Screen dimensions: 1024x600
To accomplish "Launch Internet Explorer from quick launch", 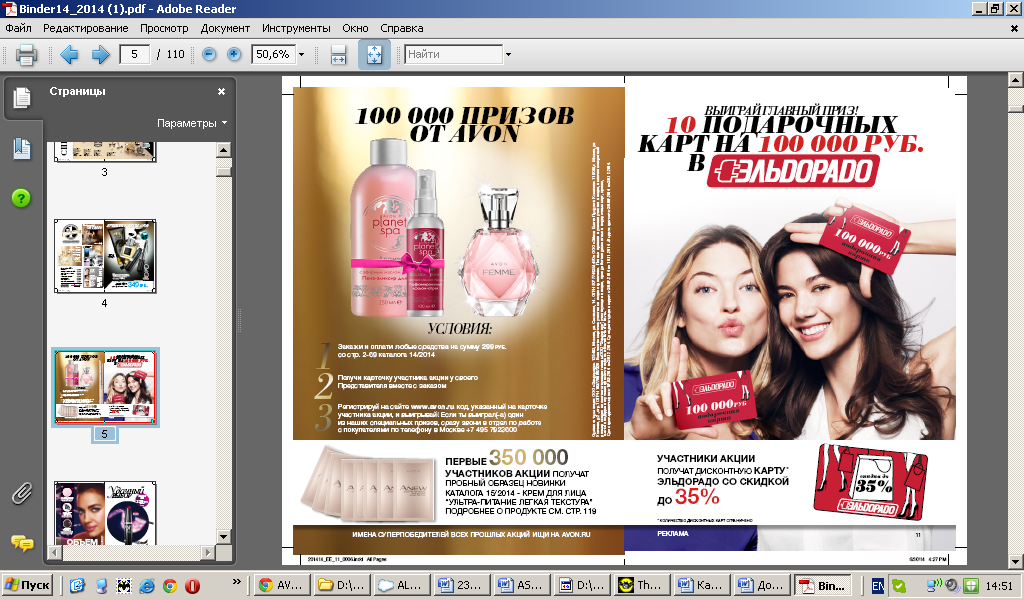I will (x=146, y=585).
